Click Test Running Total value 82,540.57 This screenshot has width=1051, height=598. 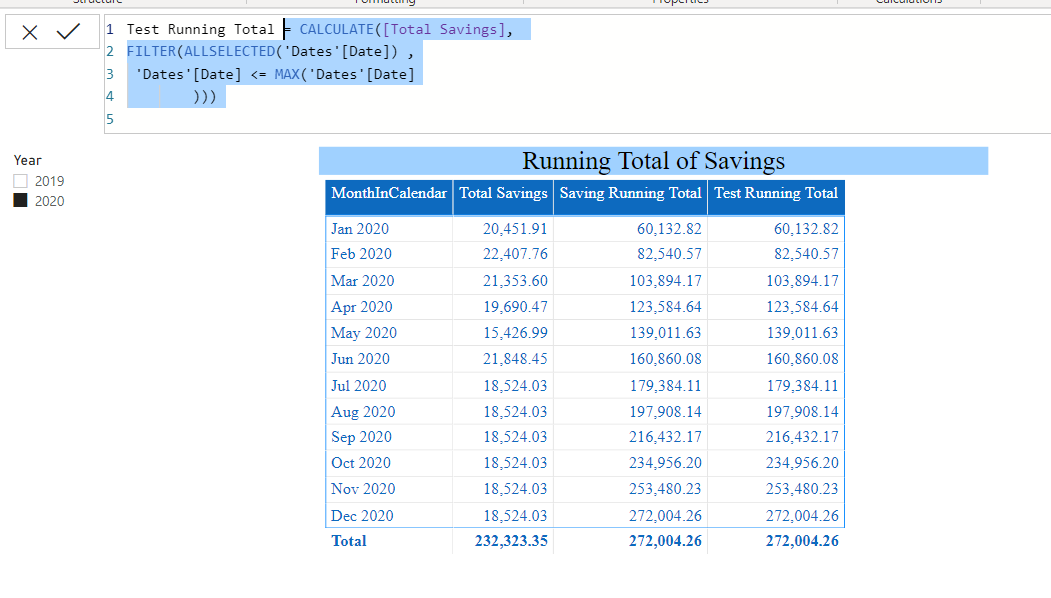pos(806,254)
